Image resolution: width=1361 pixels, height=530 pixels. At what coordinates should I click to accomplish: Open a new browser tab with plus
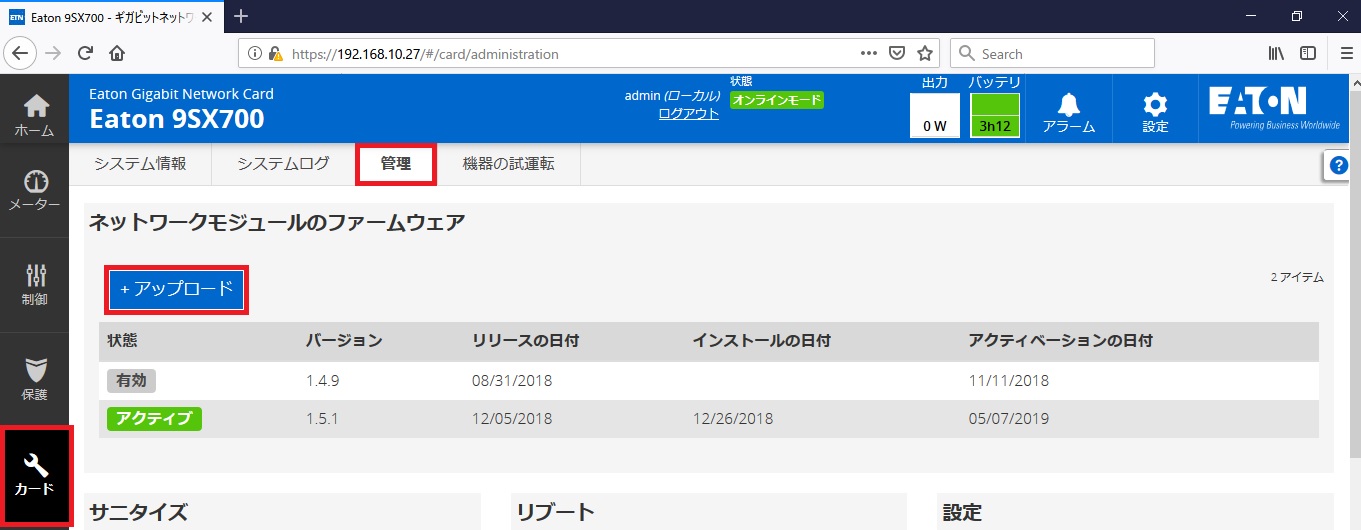point(240,16)
